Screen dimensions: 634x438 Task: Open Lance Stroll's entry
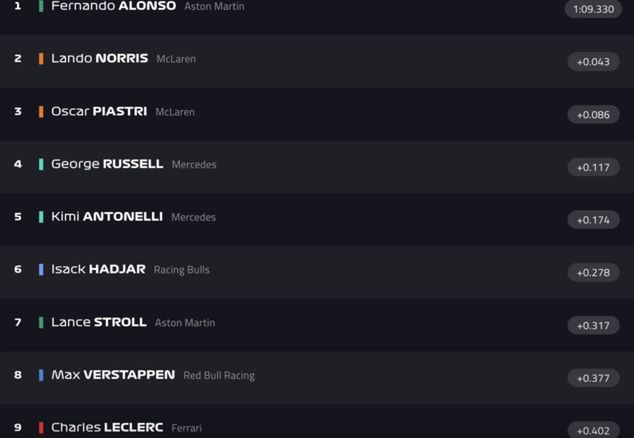point(98,322)
